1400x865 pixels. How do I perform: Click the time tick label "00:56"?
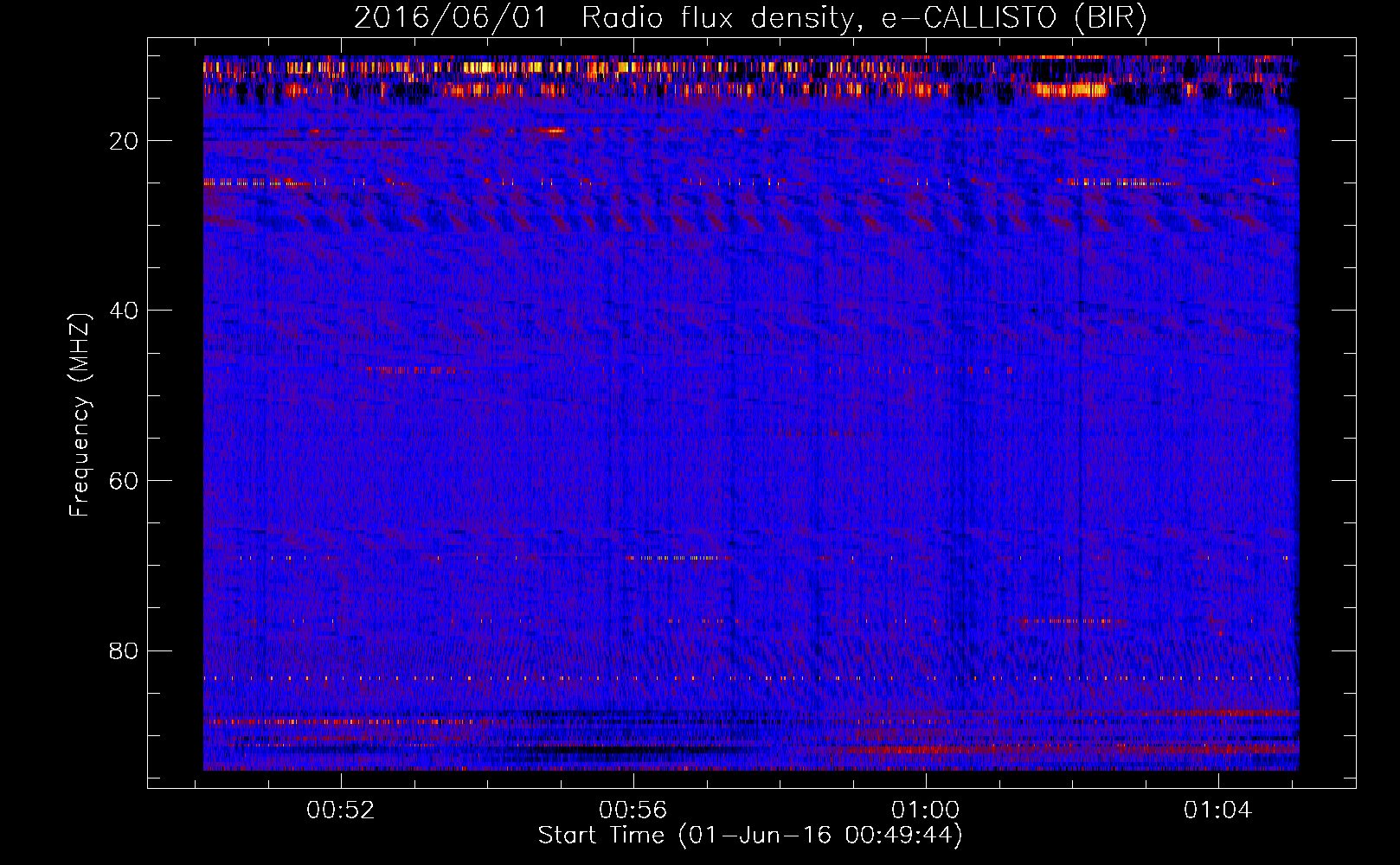(633, 811)
